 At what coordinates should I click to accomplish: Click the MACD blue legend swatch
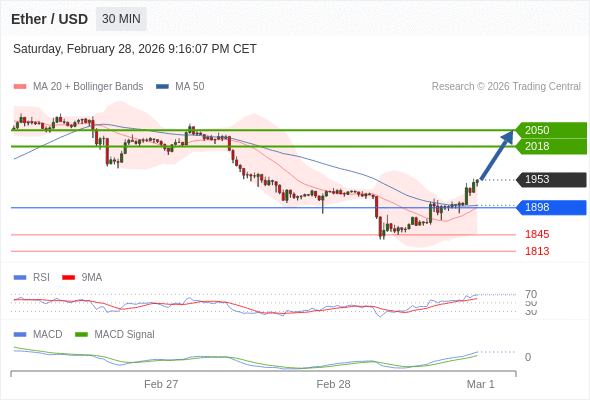coord(20,335)
